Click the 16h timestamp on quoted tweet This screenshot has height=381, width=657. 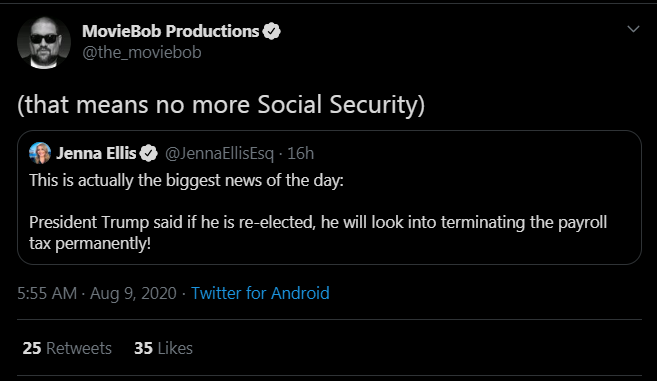(300, 153)
